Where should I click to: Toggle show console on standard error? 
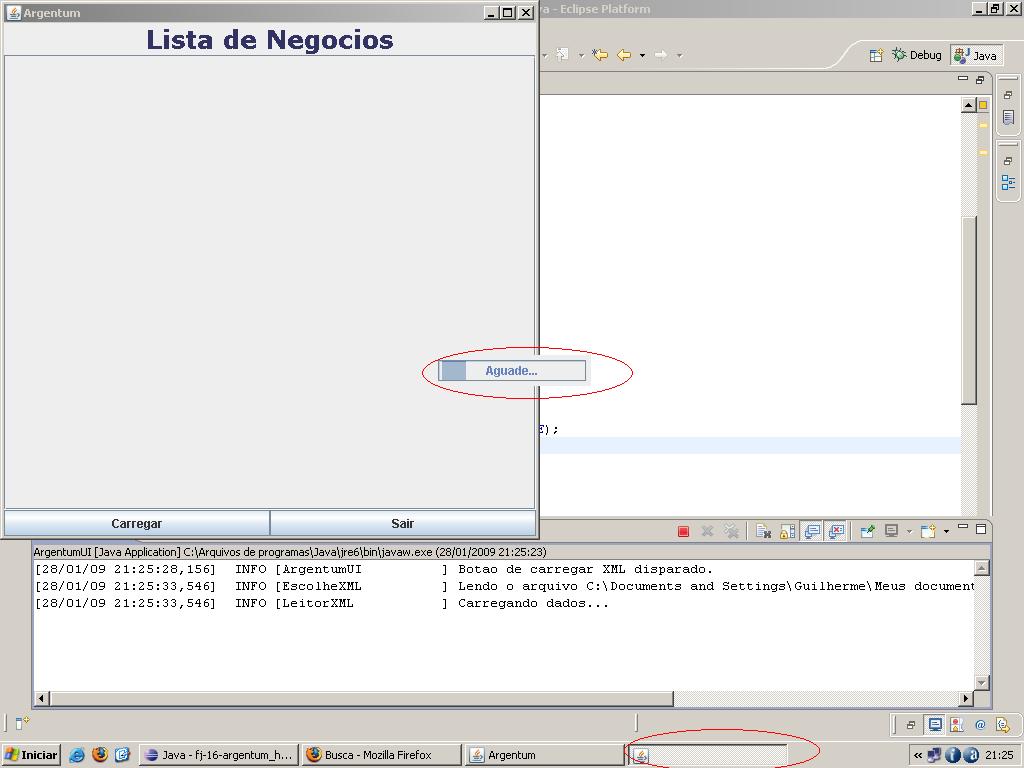pos(836,531)
